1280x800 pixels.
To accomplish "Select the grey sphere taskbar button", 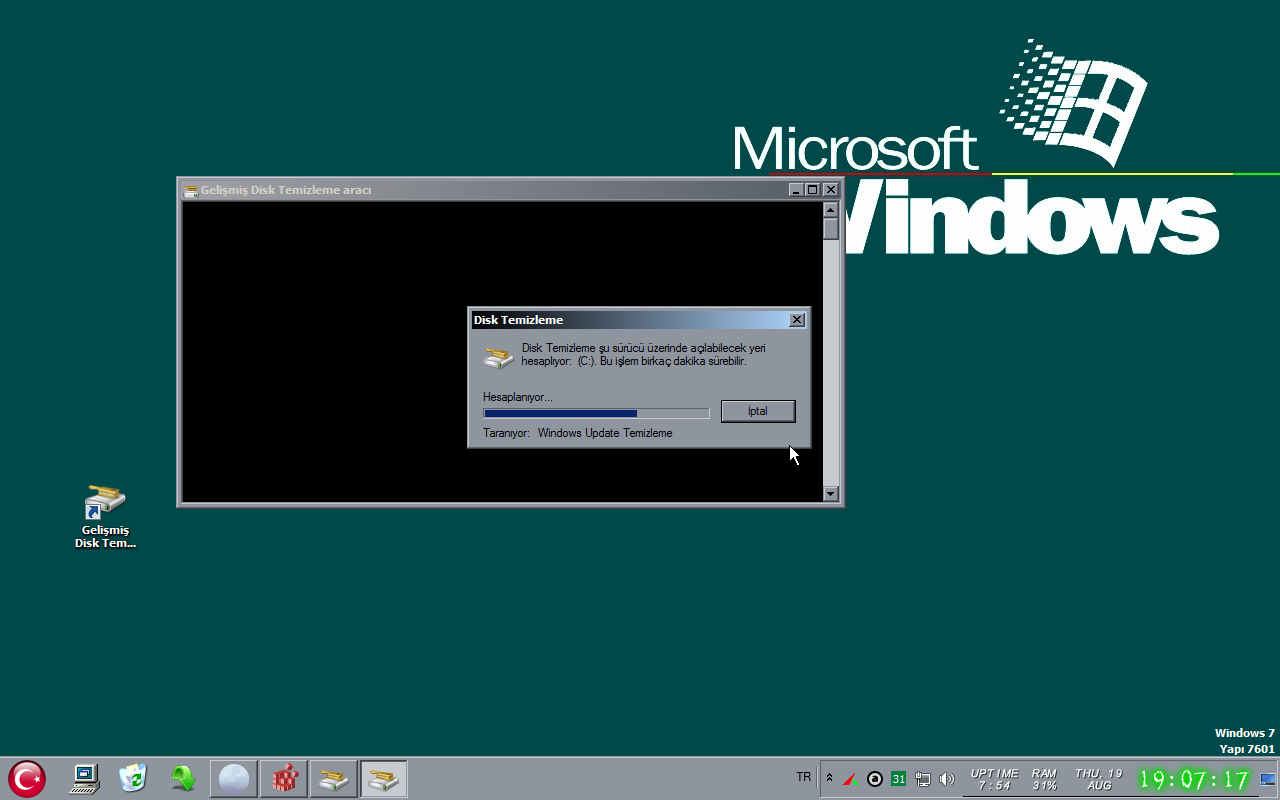I will click(234, 778).
